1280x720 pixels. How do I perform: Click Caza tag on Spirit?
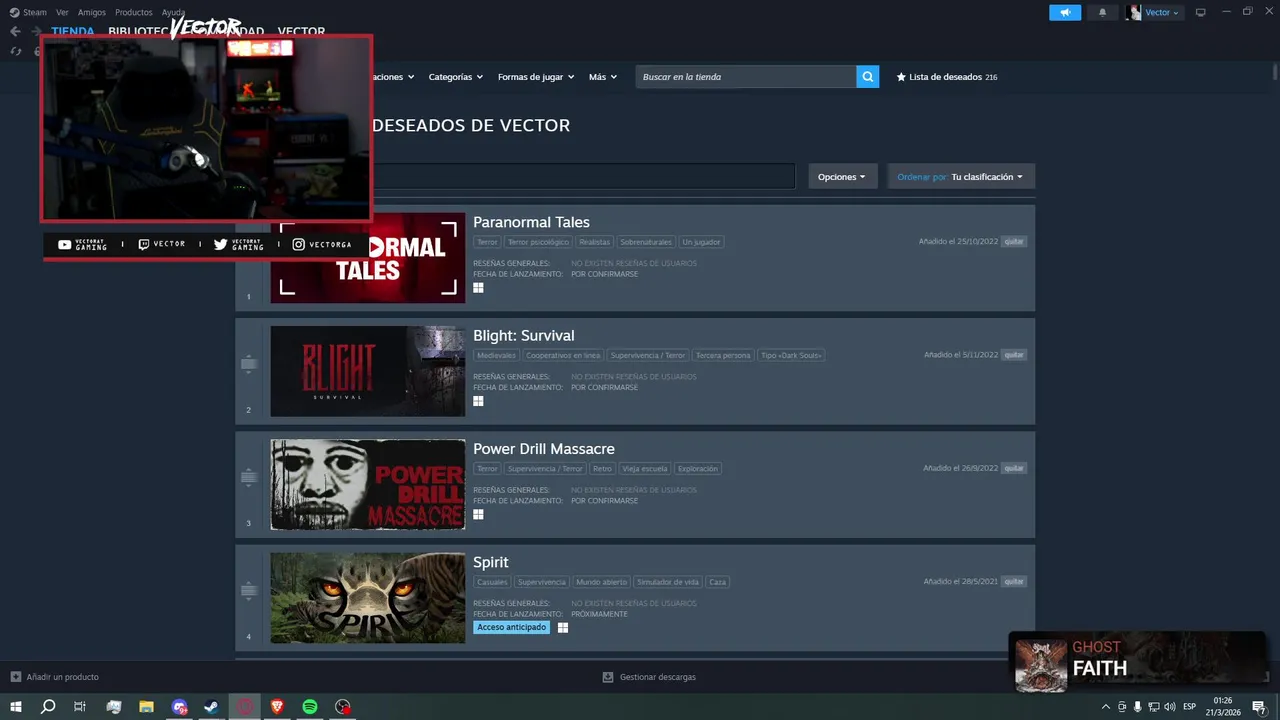click(x=717, y=581)
